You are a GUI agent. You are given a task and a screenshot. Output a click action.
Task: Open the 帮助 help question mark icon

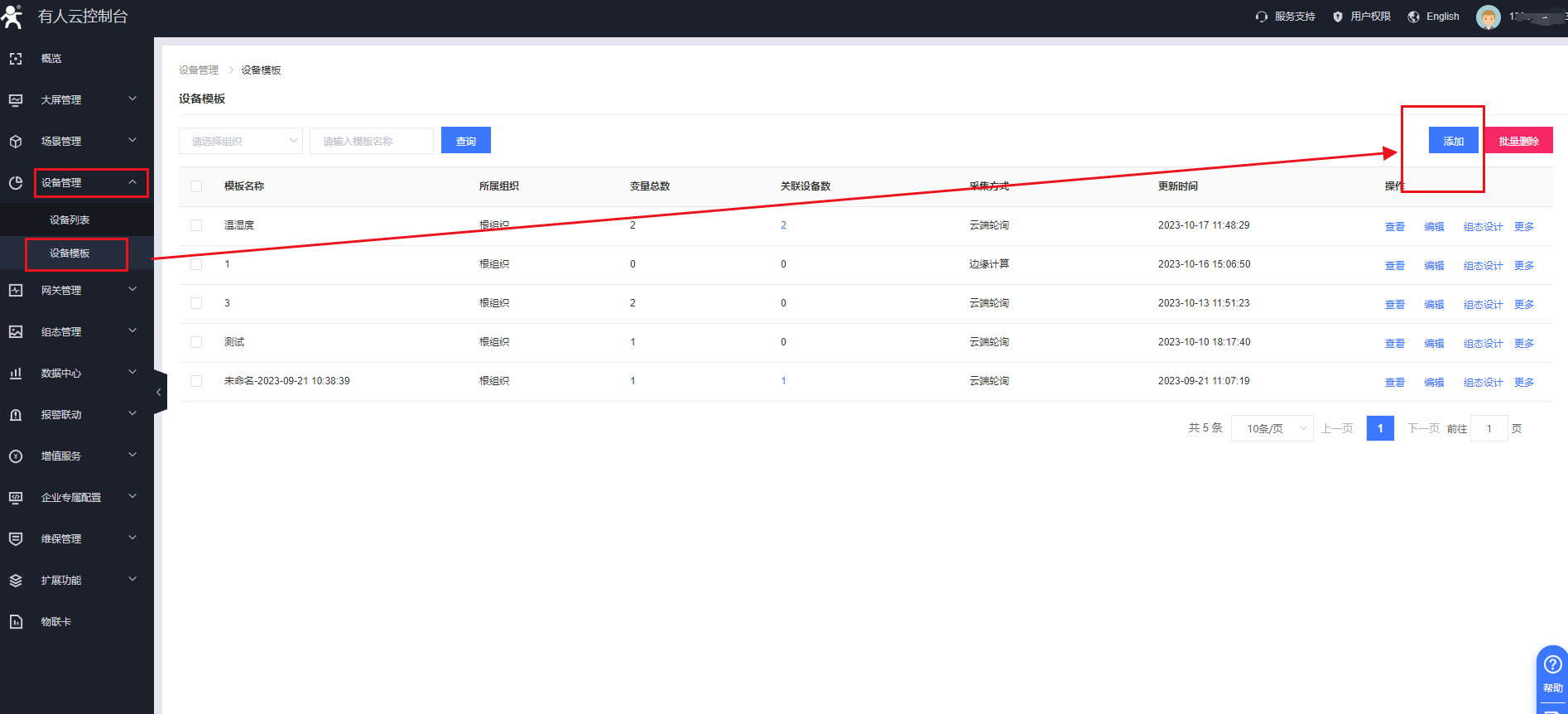[1552, 664]
